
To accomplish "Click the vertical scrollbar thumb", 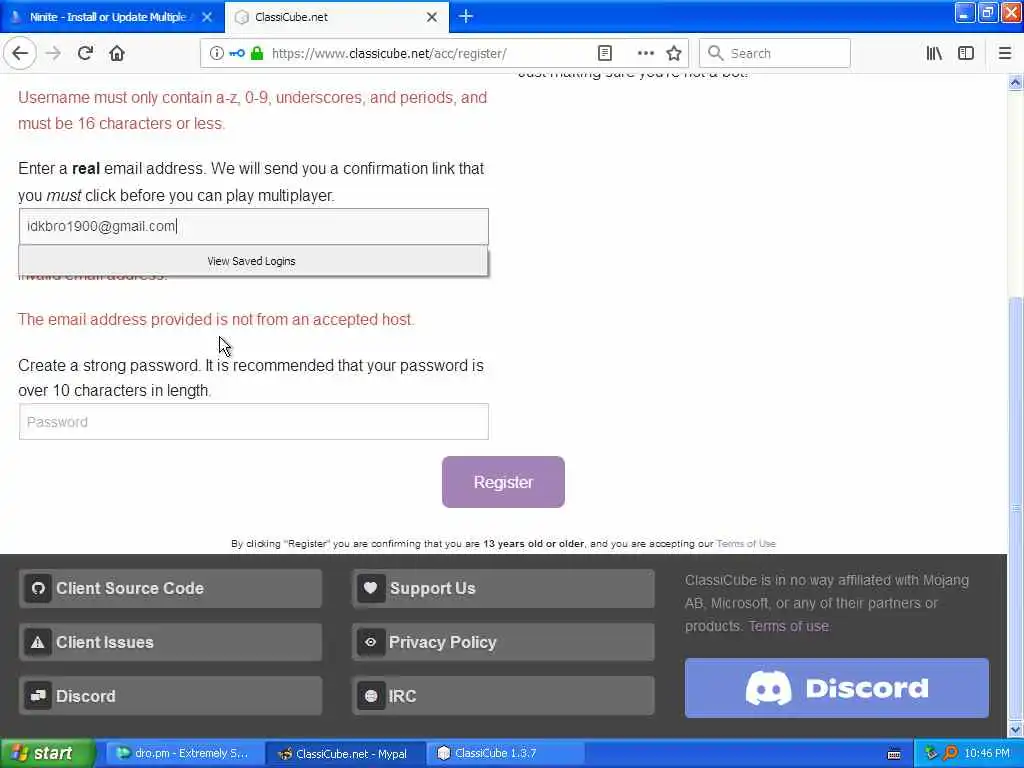I will click(1015, 507).
